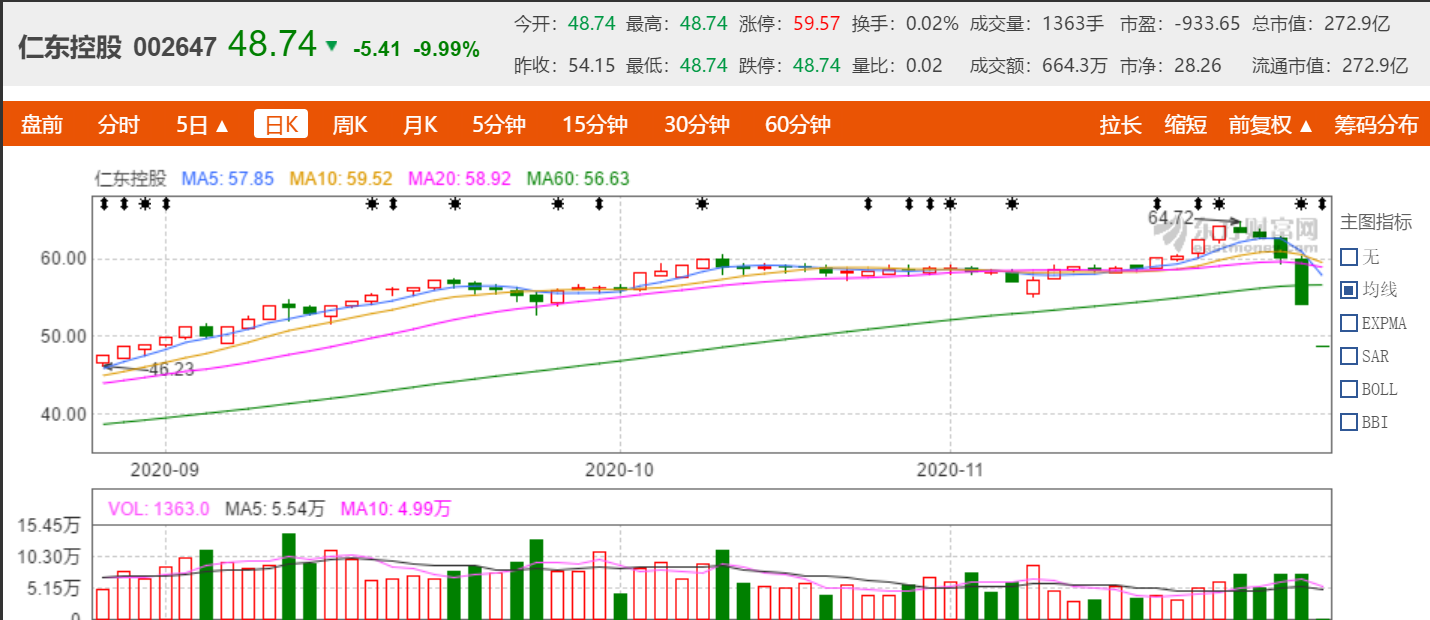Switch to the 分时 intraday tab
Screen dimensions: 1430x620
119,124
